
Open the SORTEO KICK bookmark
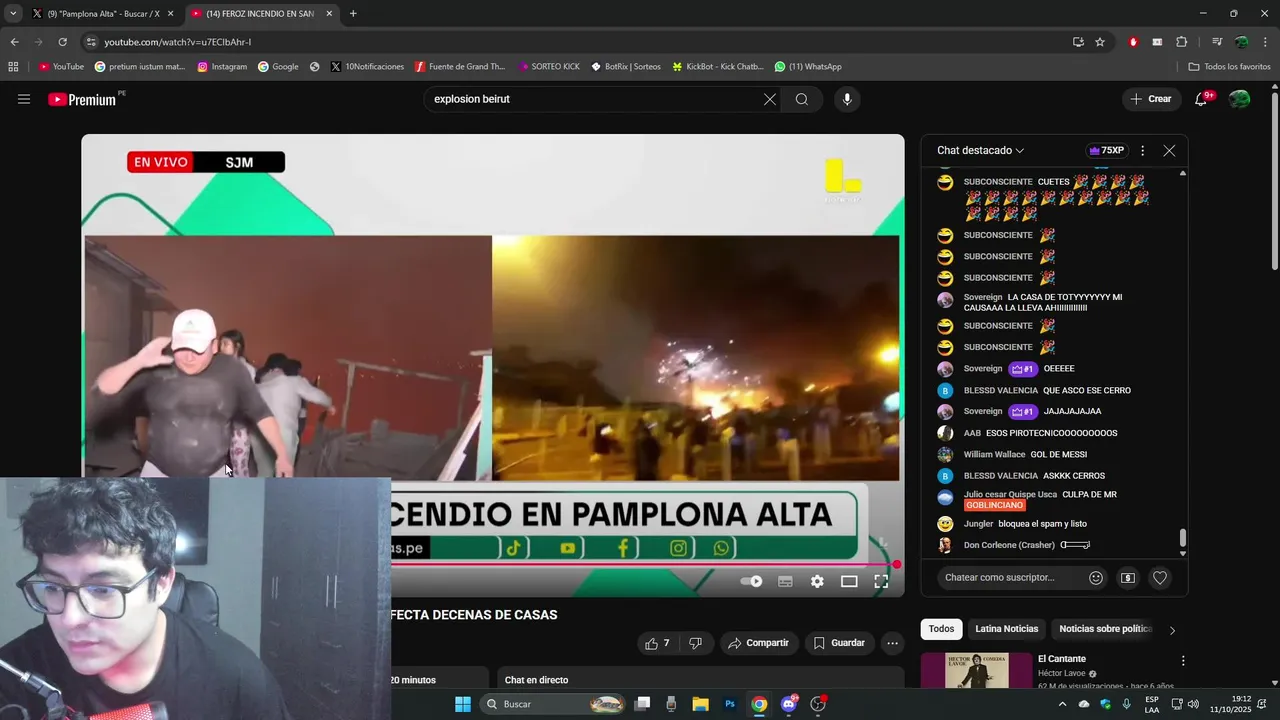tap(549, 67)
